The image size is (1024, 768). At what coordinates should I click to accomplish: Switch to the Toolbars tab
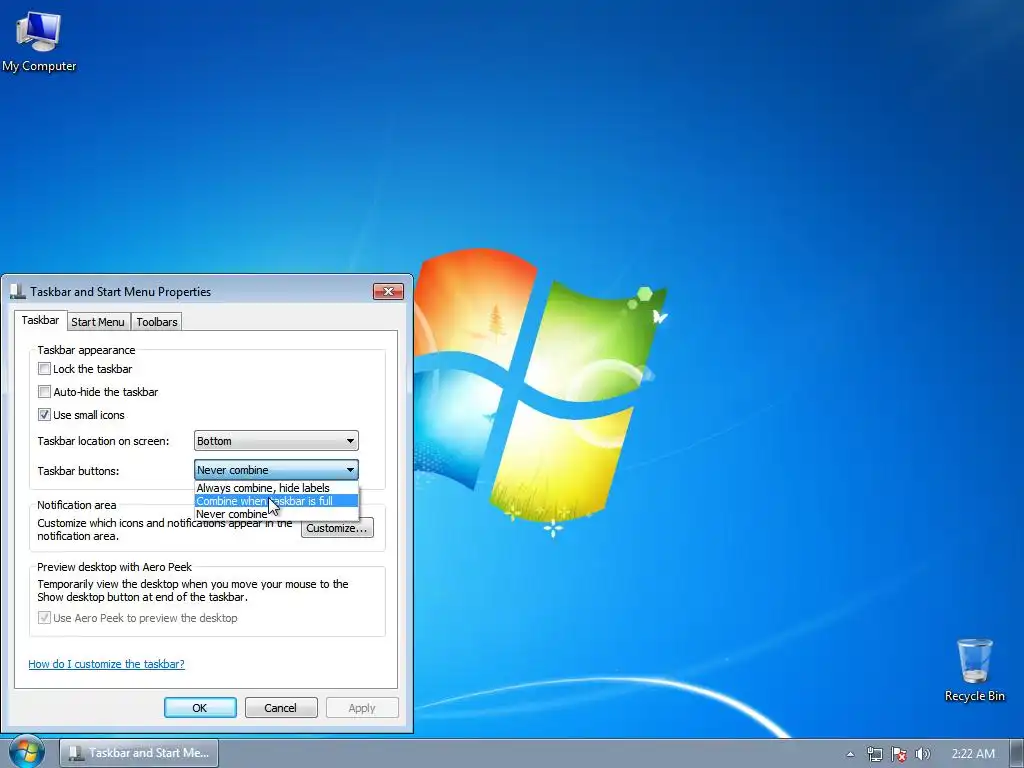pyautogui.click(x=157, y=322)
